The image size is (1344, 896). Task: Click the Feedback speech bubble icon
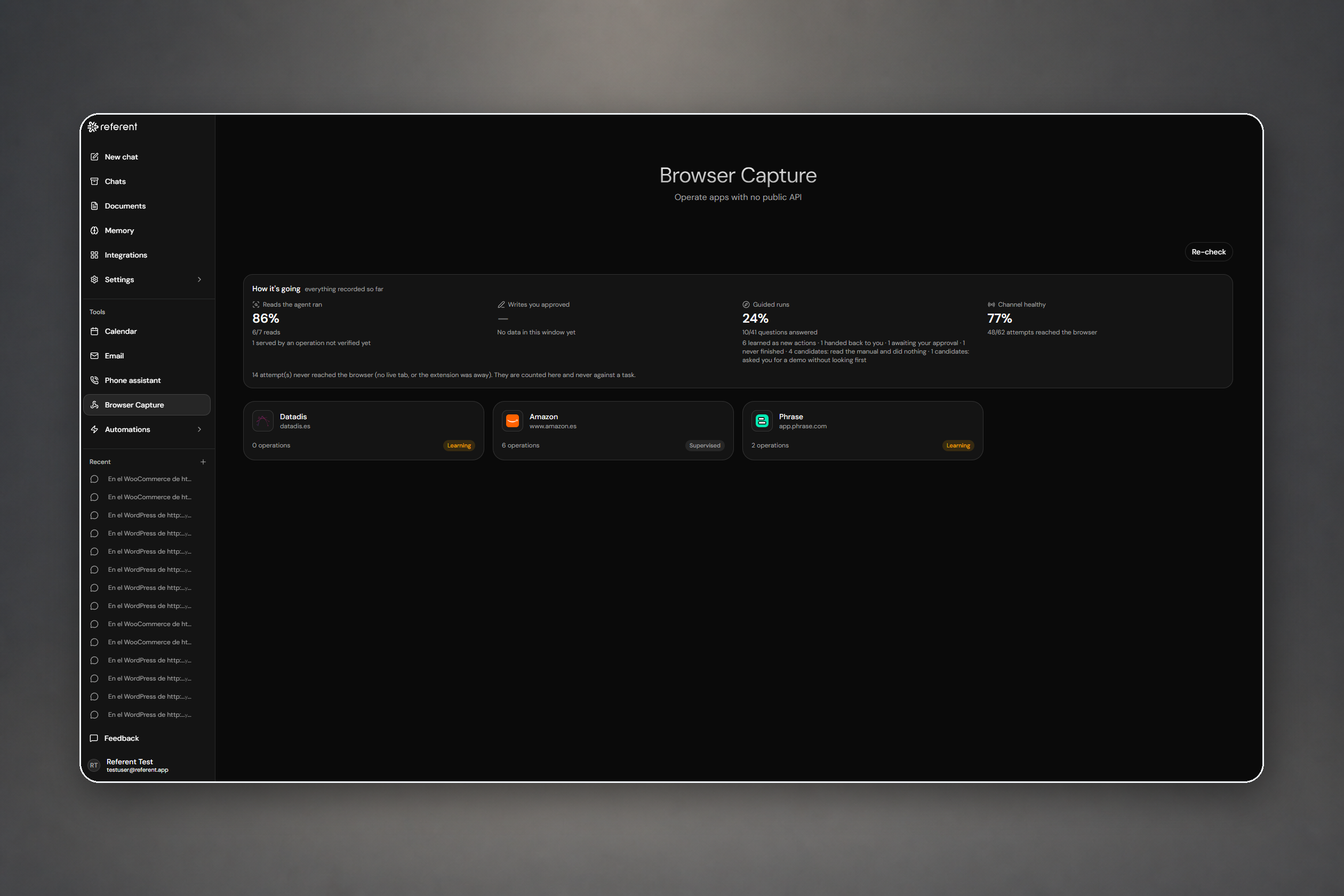94,738
